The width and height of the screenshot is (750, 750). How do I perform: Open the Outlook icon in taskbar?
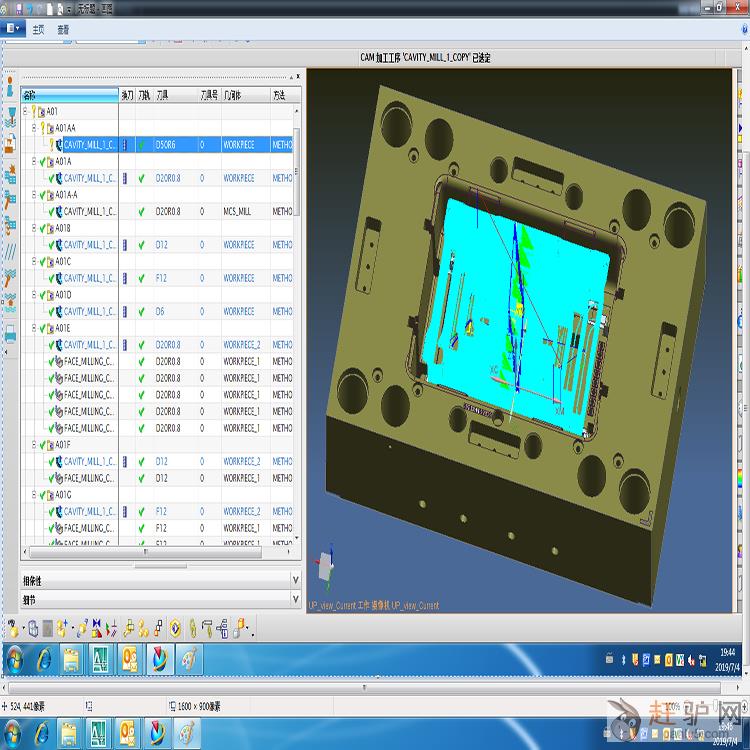pos(130,659)
